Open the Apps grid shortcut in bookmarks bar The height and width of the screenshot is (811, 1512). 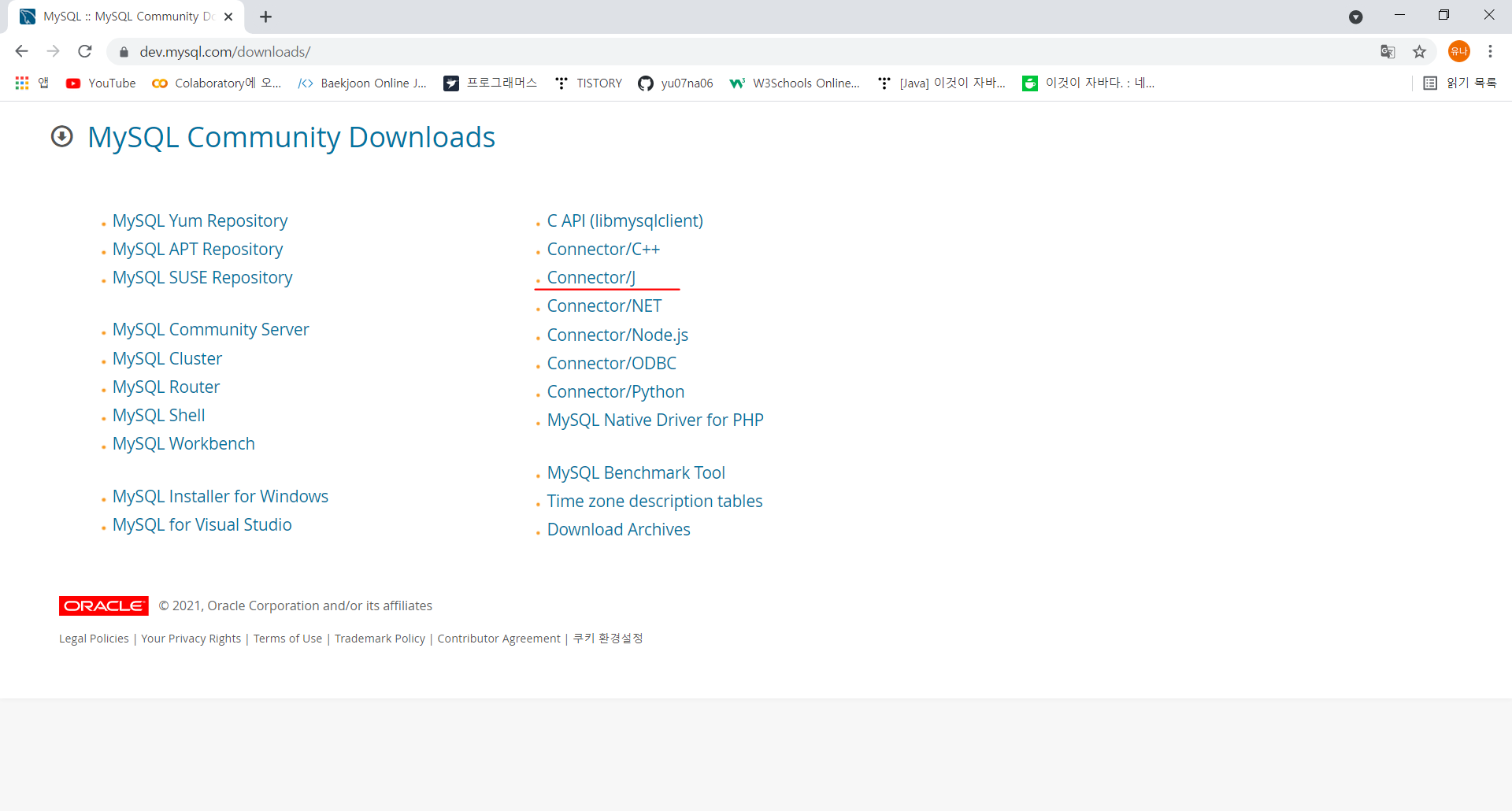click(31, 83)
